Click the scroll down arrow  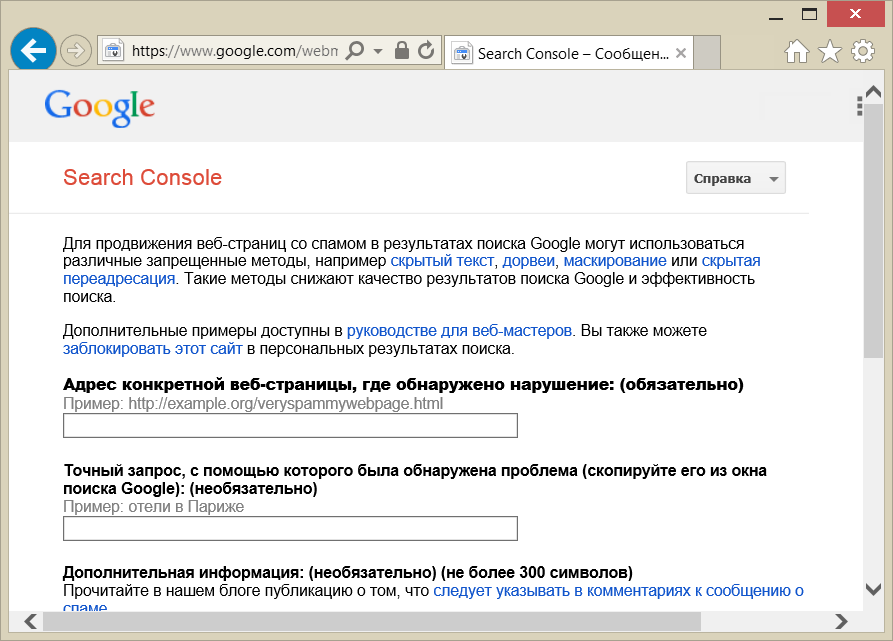pos(873,589)
